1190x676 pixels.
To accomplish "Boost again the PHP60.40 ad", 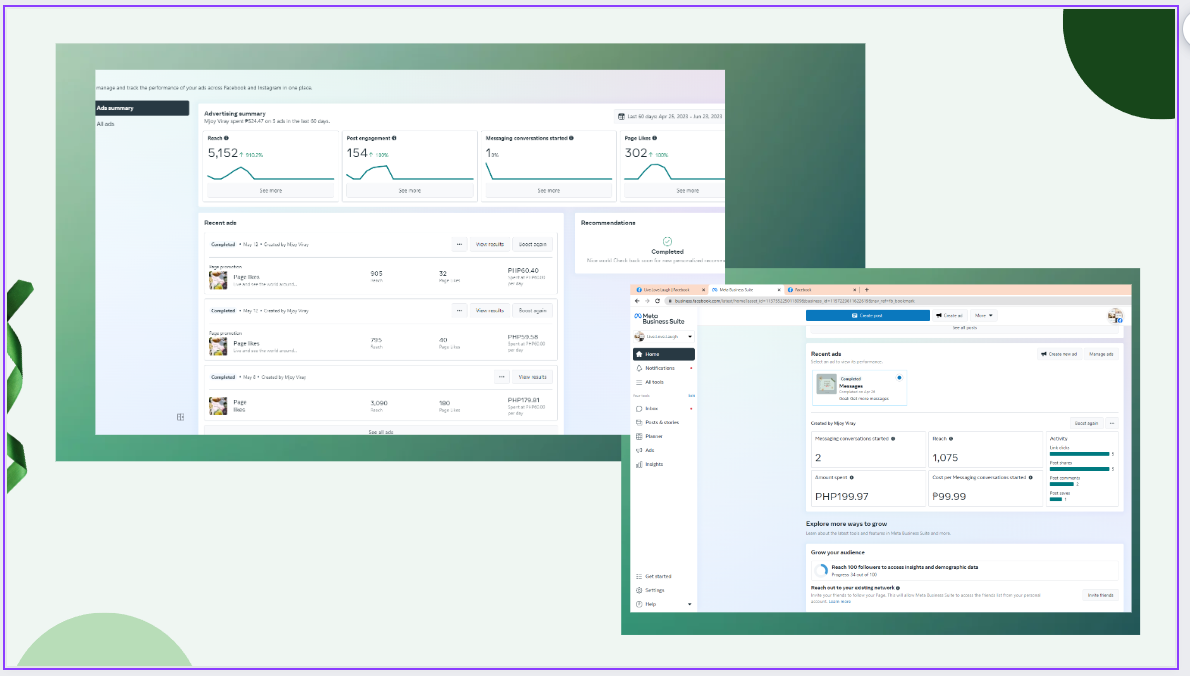I will click(533, 244).
